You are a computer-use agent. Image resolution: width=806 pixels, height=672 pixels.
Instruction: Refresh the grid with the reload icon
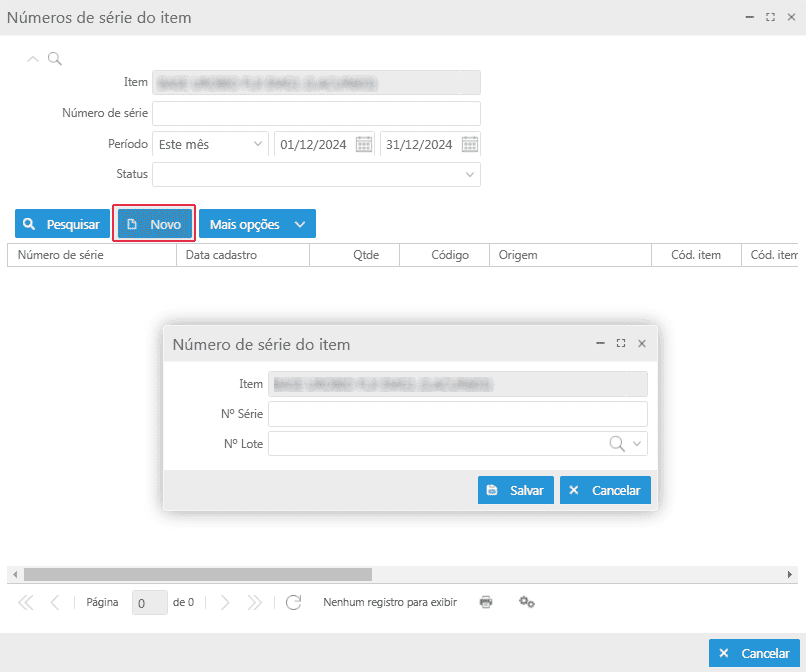[293, 602]
